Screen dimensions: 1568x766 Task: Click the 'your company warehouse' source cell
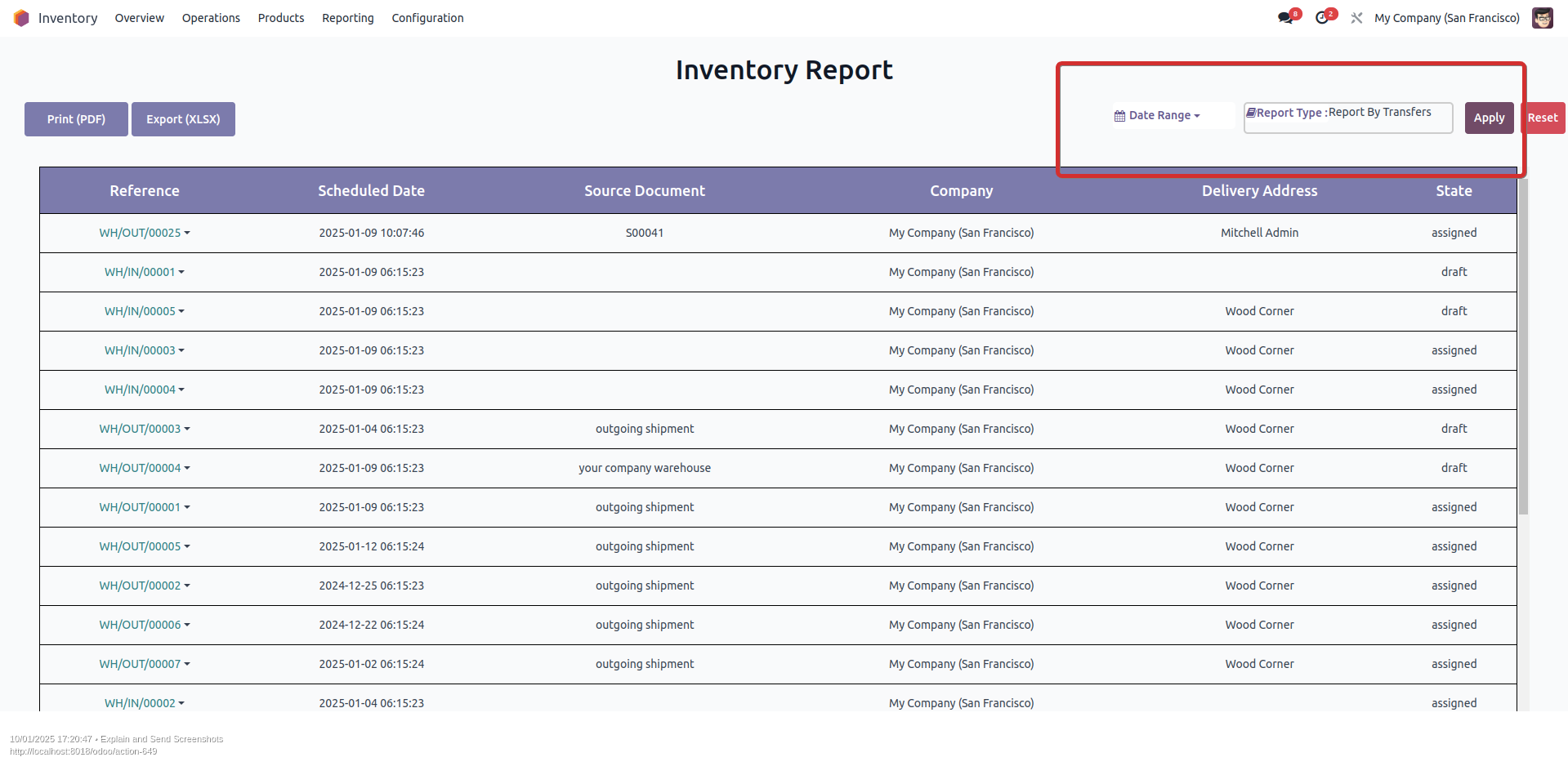pos(645,468)
